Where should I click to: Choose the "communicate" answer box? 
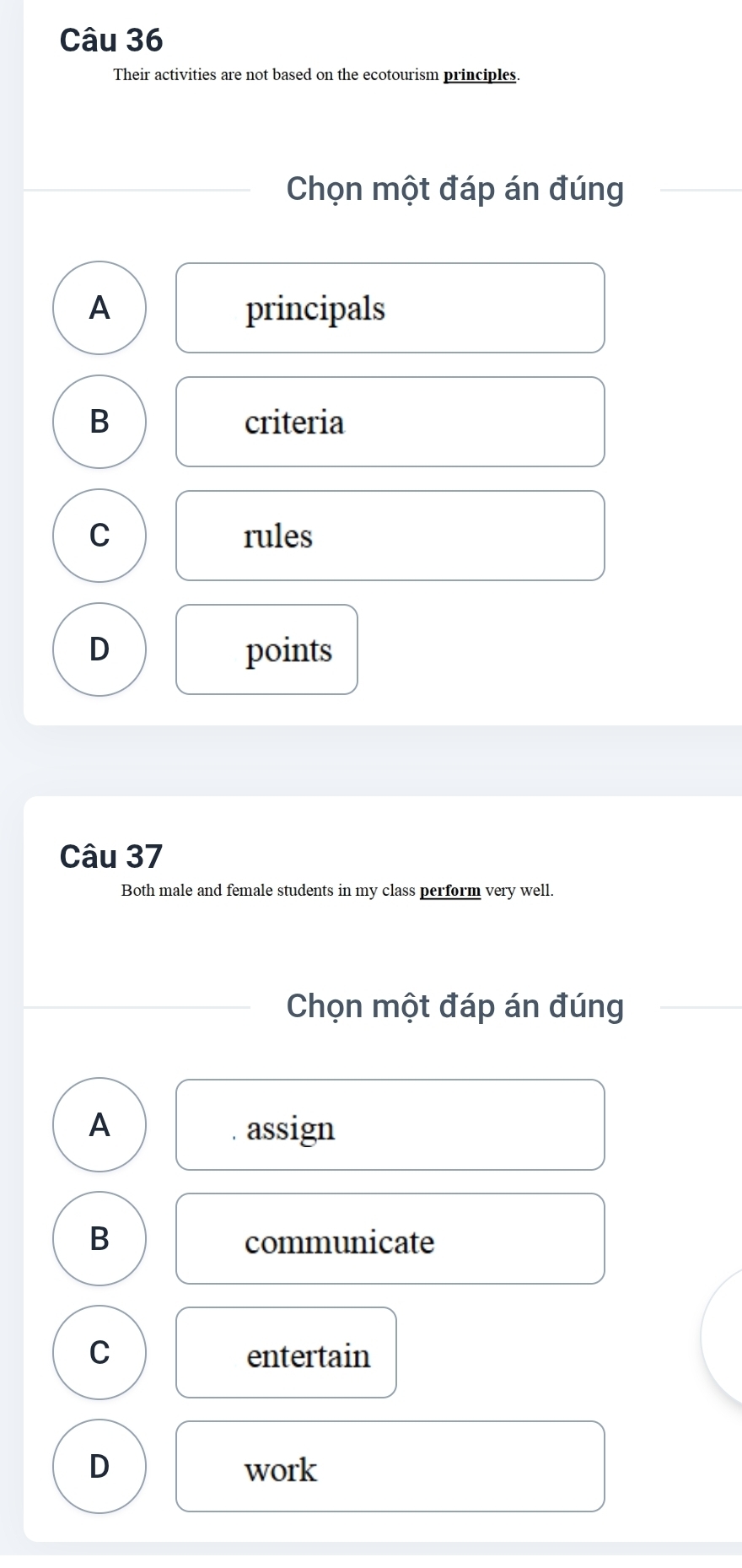click(x=390, y=1238)
